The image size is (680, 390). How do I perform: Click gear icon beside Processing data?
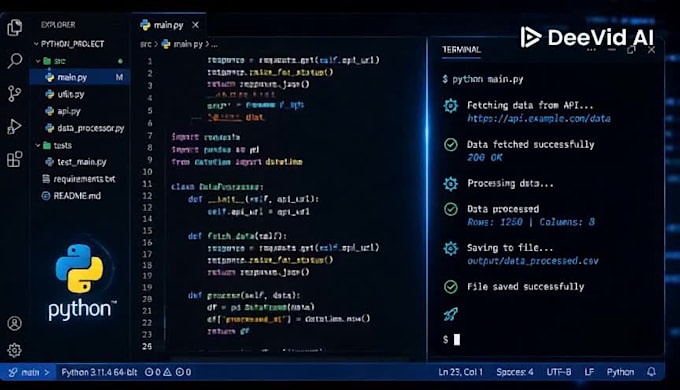(451, 184)
